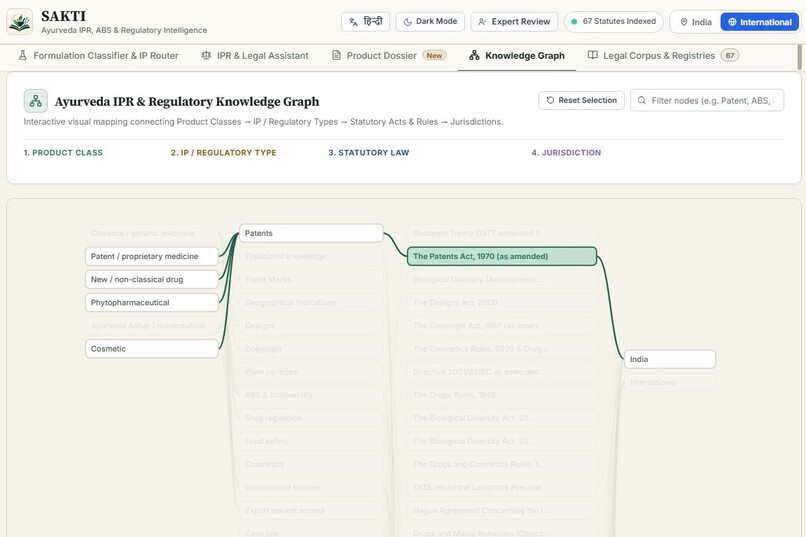Click the moon icon in Dark Mode button
Image resolution: width=806 pixels, height=537 pixels.
coord(408,22)
